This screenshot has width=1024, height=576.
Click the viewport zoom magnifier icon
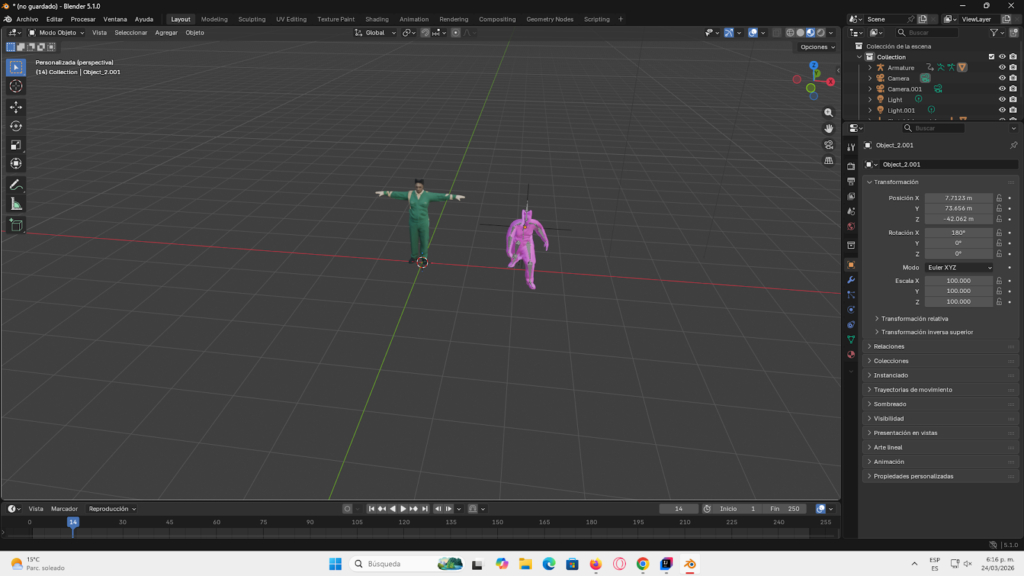827,112
